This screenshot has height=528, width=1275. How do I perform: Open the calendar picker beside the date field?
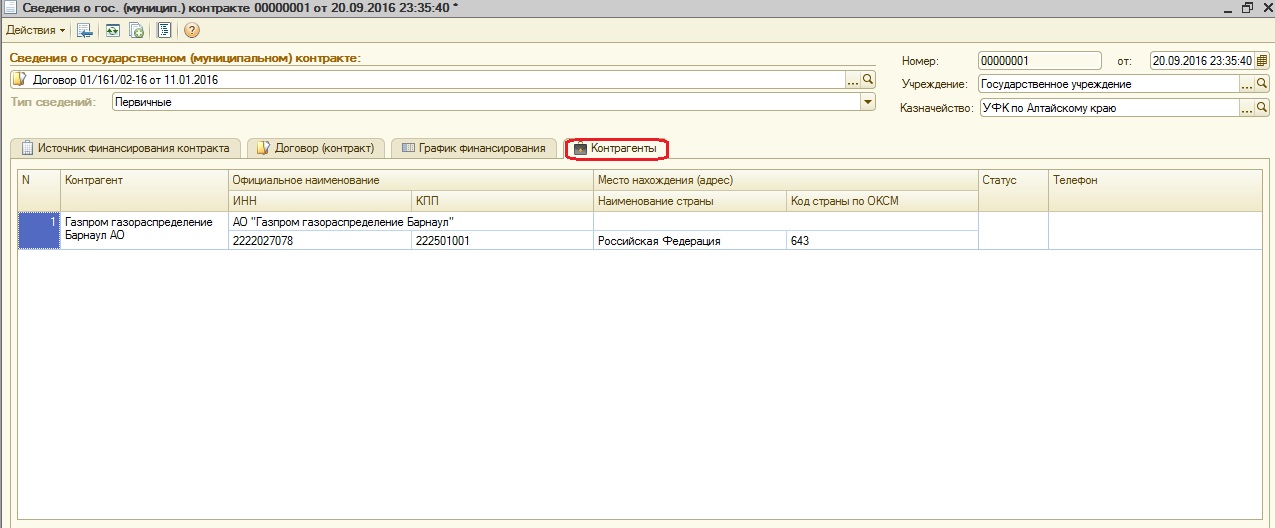pos(1261,60)
